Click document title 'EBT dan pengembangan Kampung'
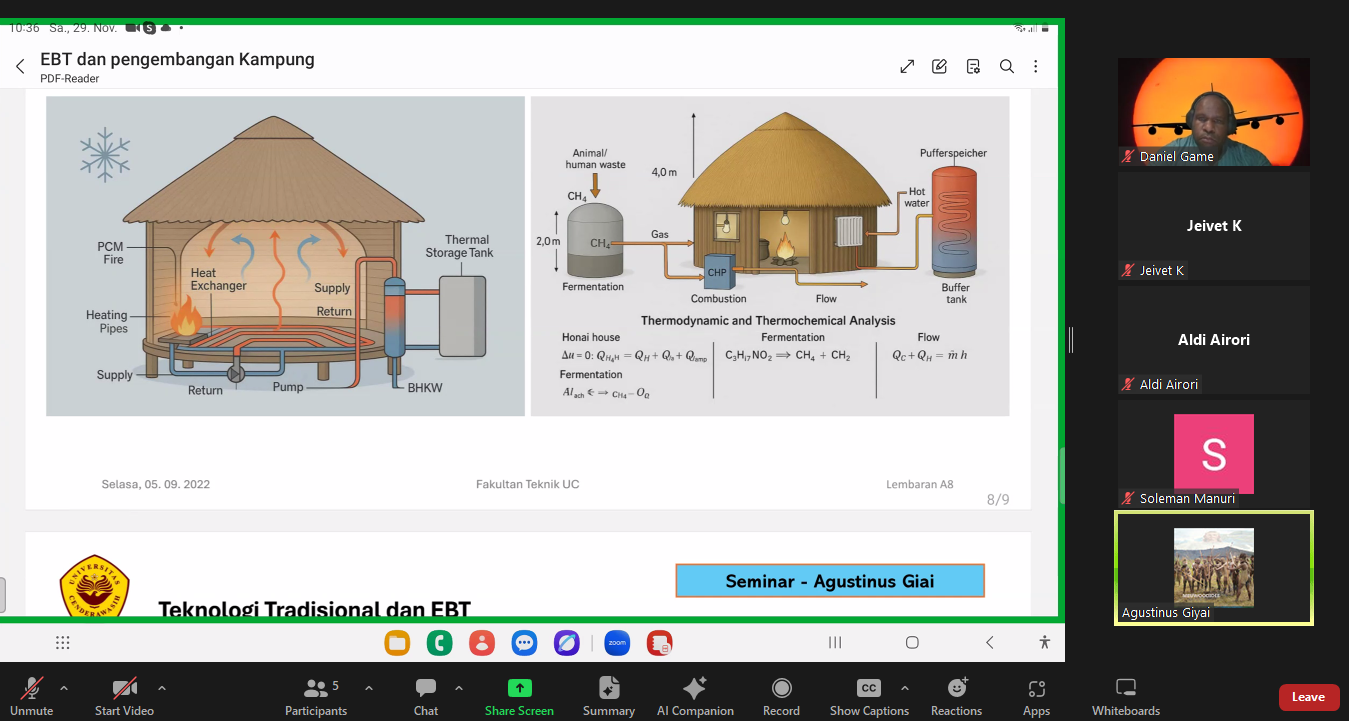 [177, 59]
